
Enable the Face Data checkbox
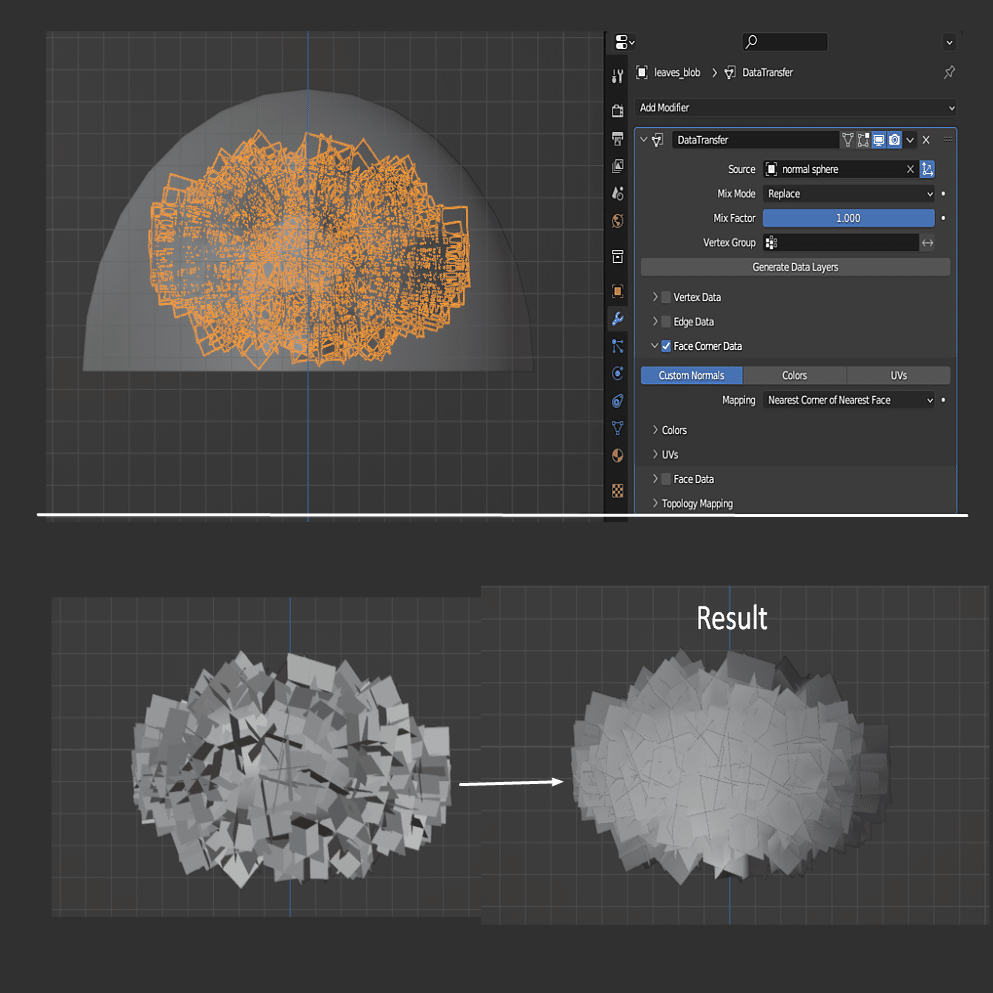666,479
